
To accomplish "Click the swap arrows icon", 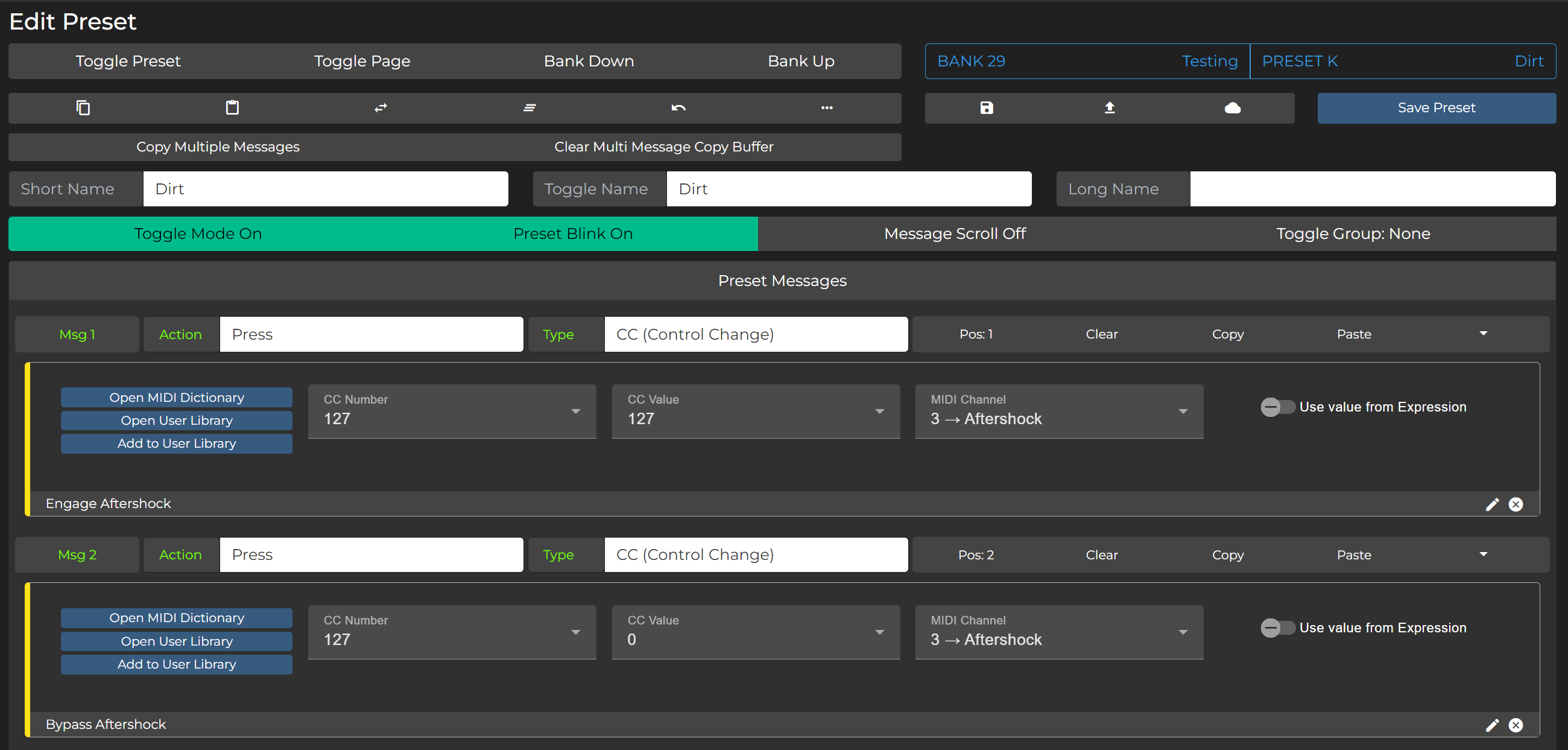I will click(x=381, y=108).
